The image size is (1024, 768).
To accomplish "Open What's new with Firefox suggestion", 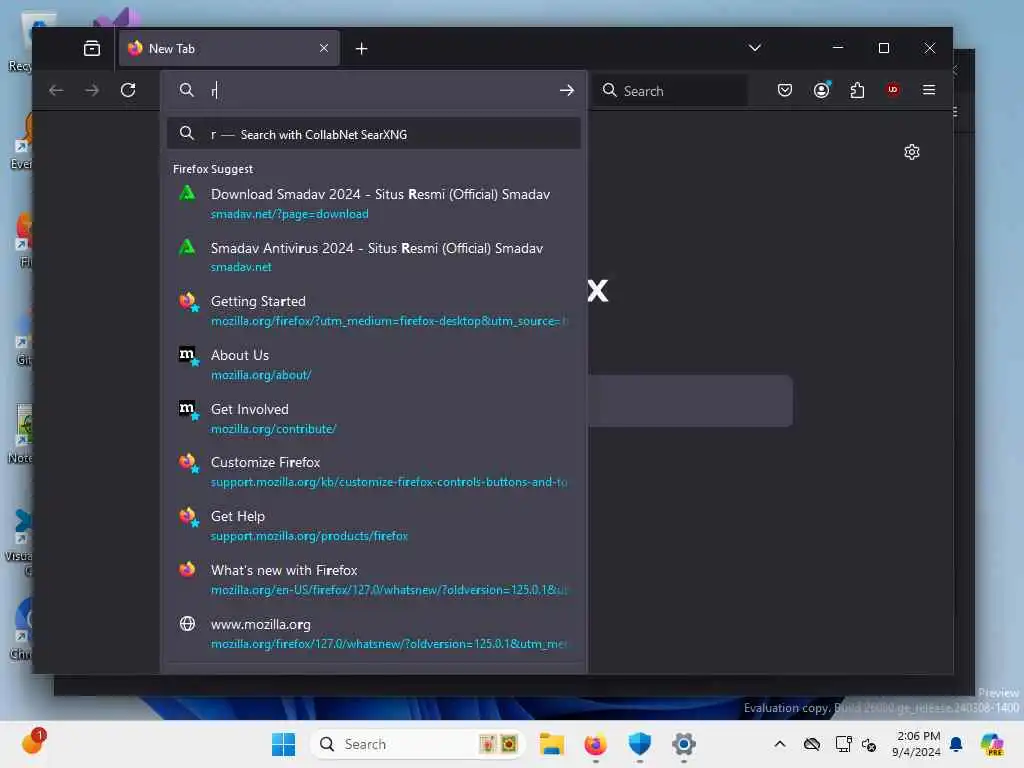I will coord(374,579).
